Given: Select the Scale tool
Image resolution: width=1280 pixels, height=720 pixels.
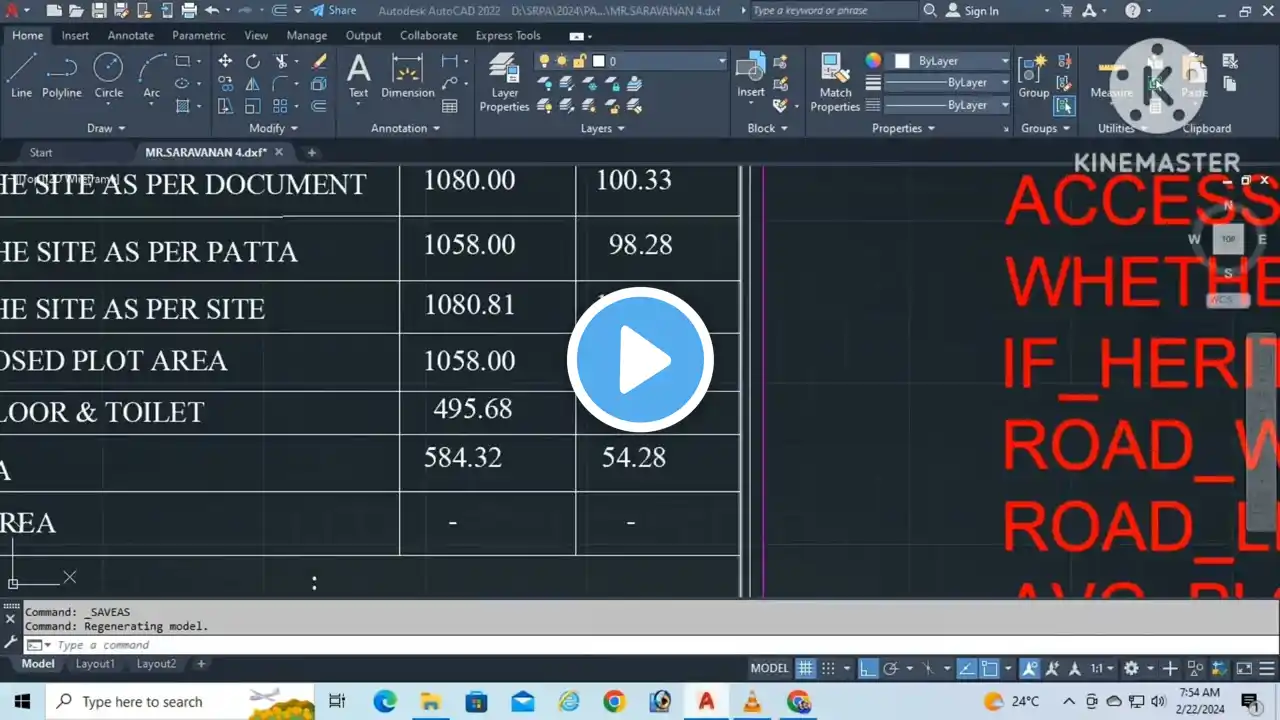Looking at the screenshot, I should tap(253, 106).
